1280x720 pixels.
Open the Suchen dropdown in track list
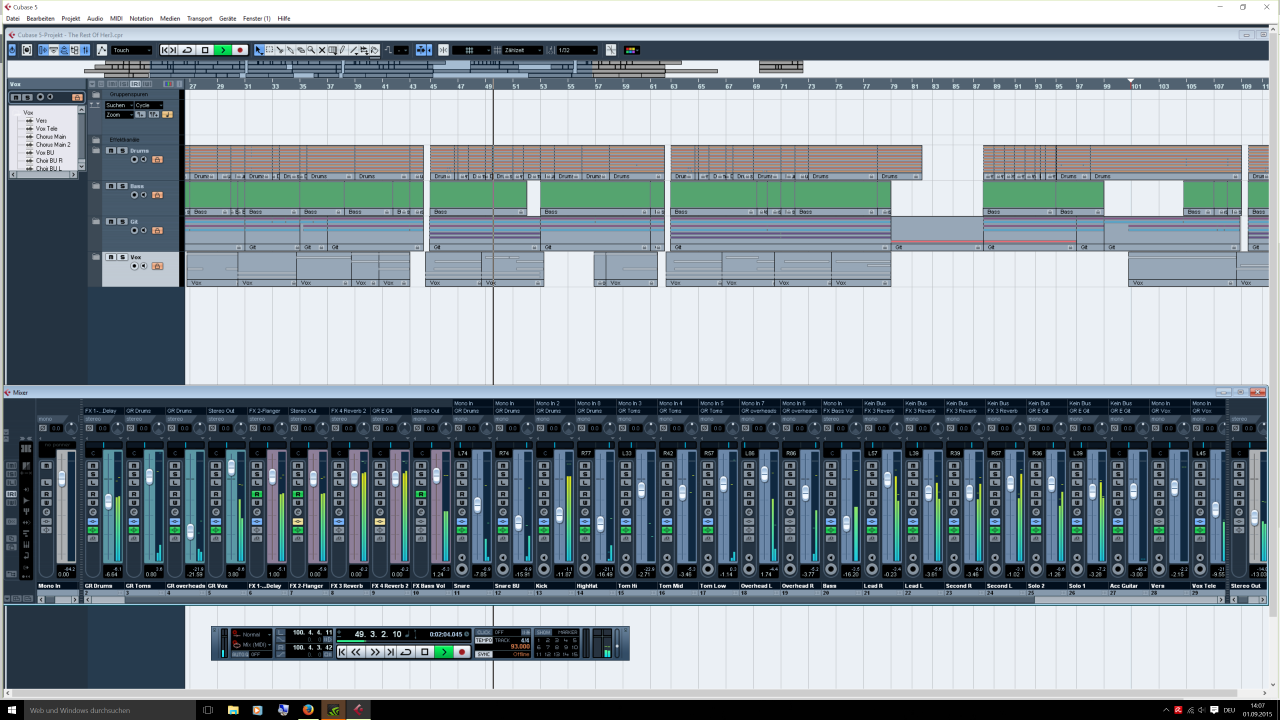tap(118, 105)
